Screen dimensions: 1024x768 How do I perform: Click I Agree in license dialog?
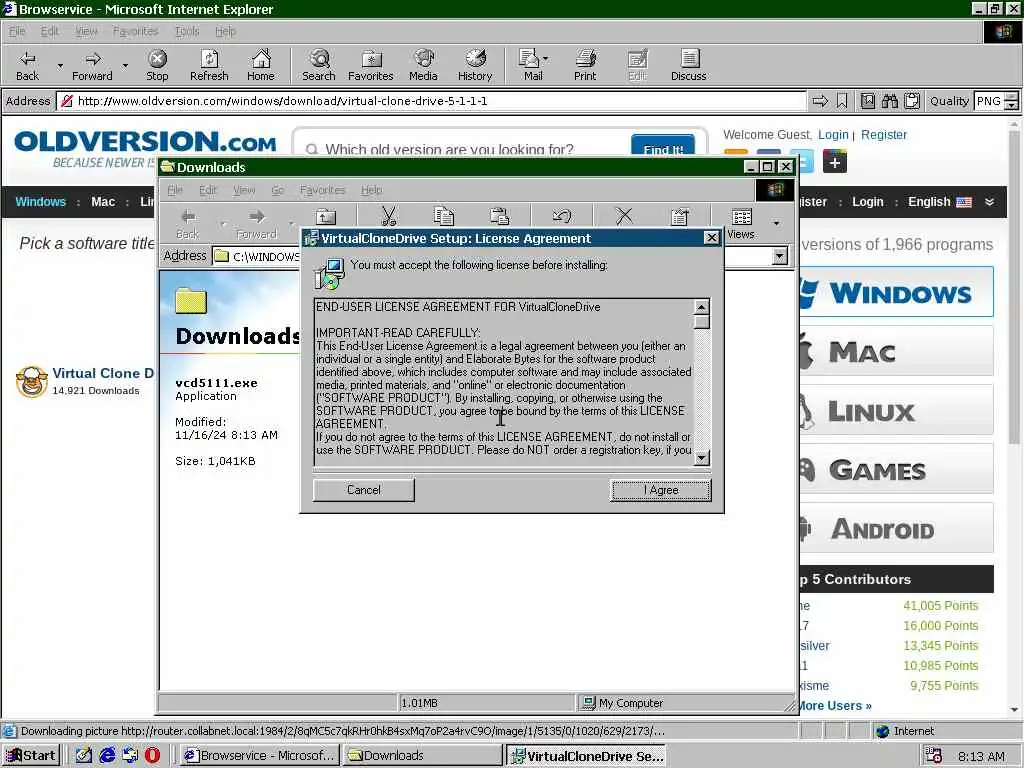click(x=661, y=490)
